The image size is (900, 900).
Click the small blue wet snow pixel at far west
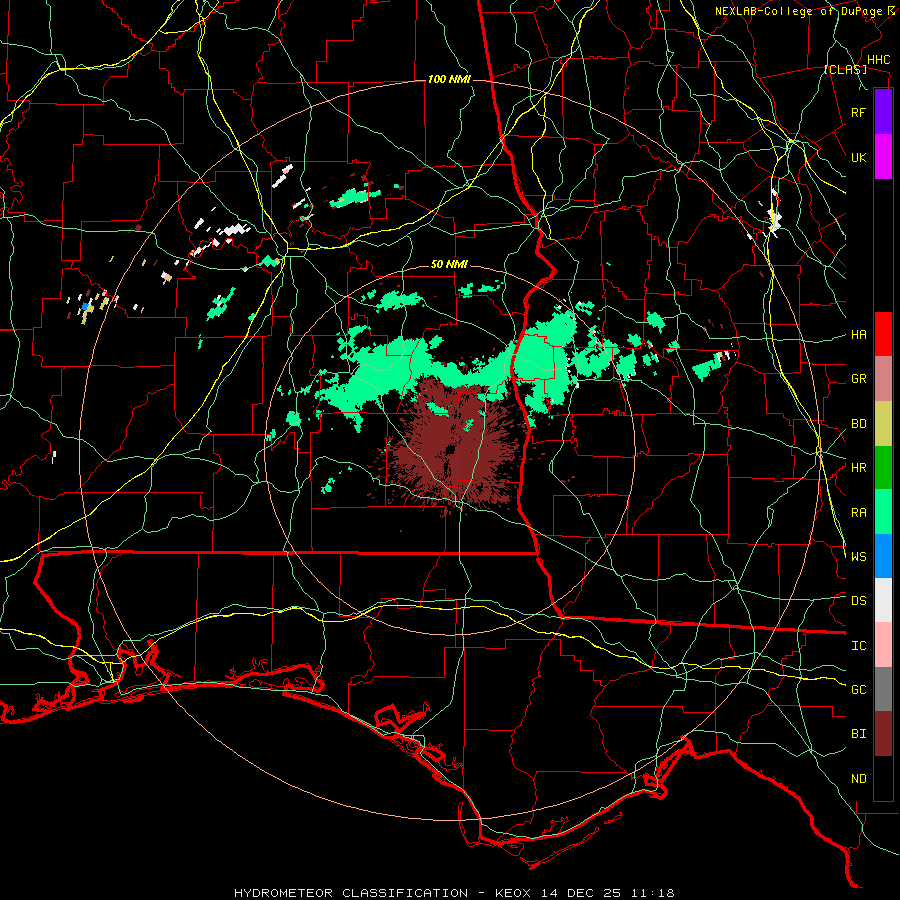click(85, 307)
